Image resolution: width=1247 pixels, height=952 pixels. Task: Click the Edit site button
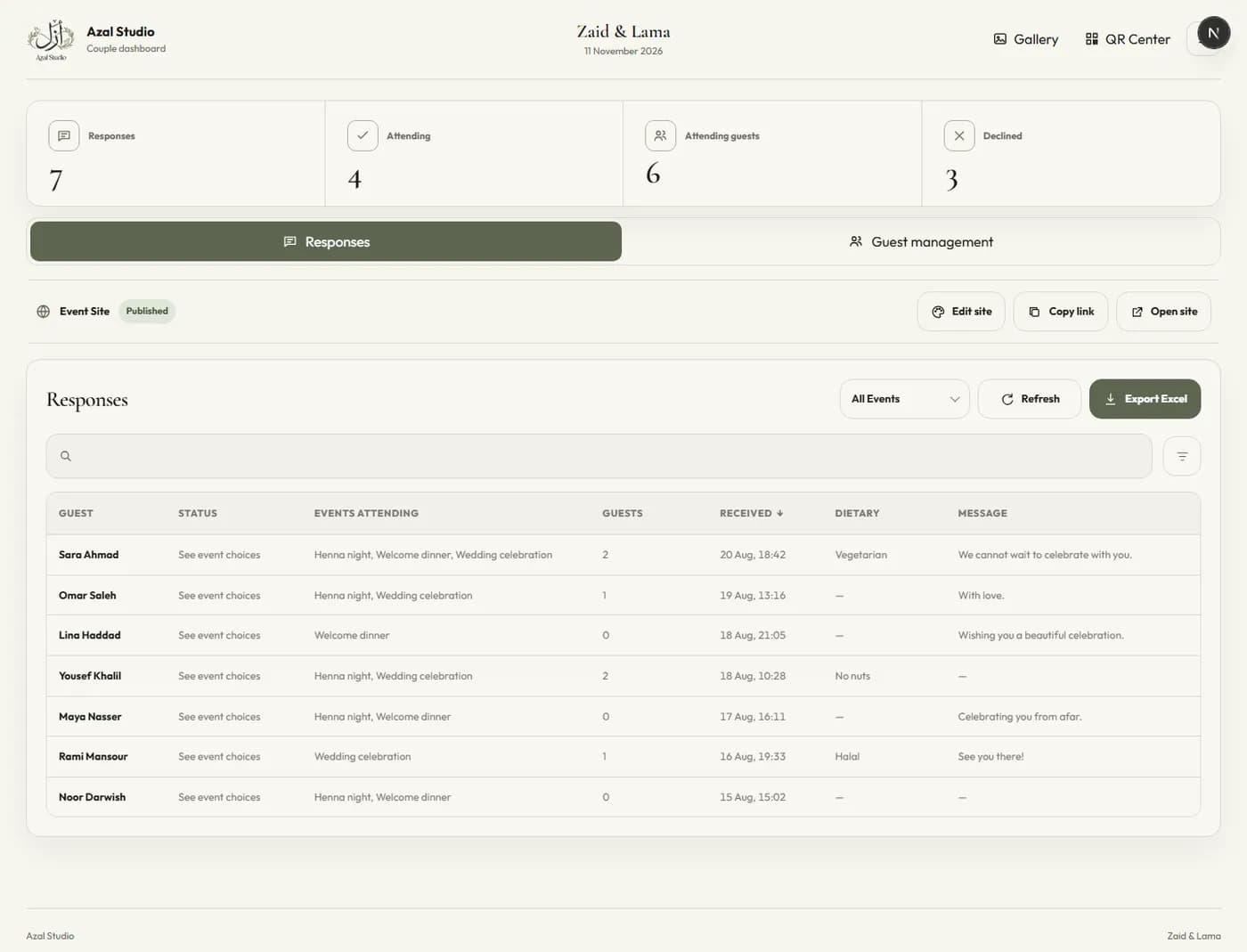961,312
